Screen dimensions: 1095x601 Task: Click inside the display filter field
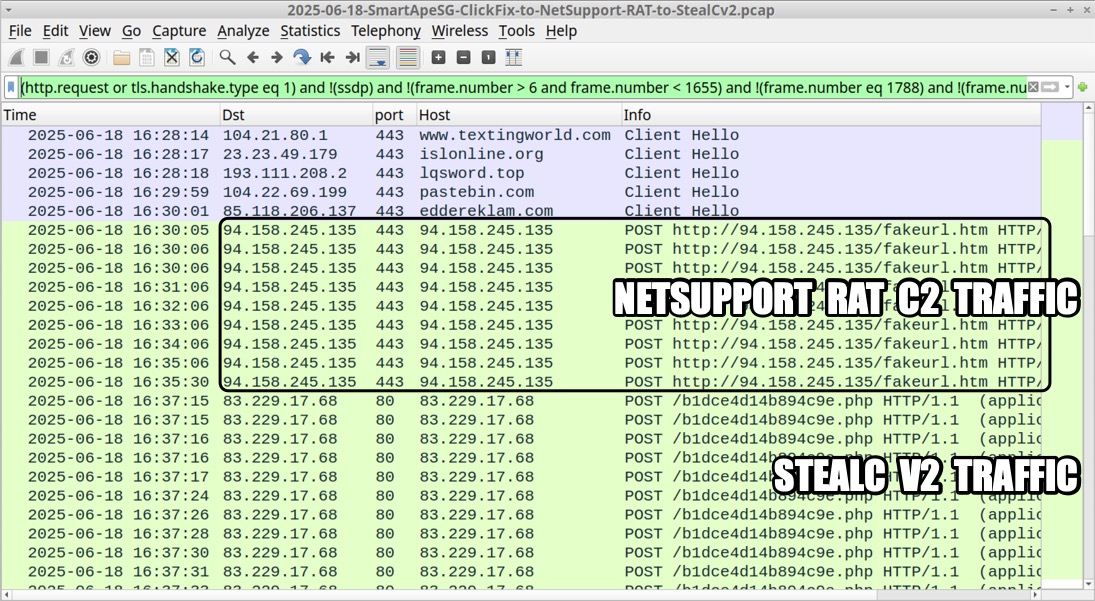[x=522, y=87]
